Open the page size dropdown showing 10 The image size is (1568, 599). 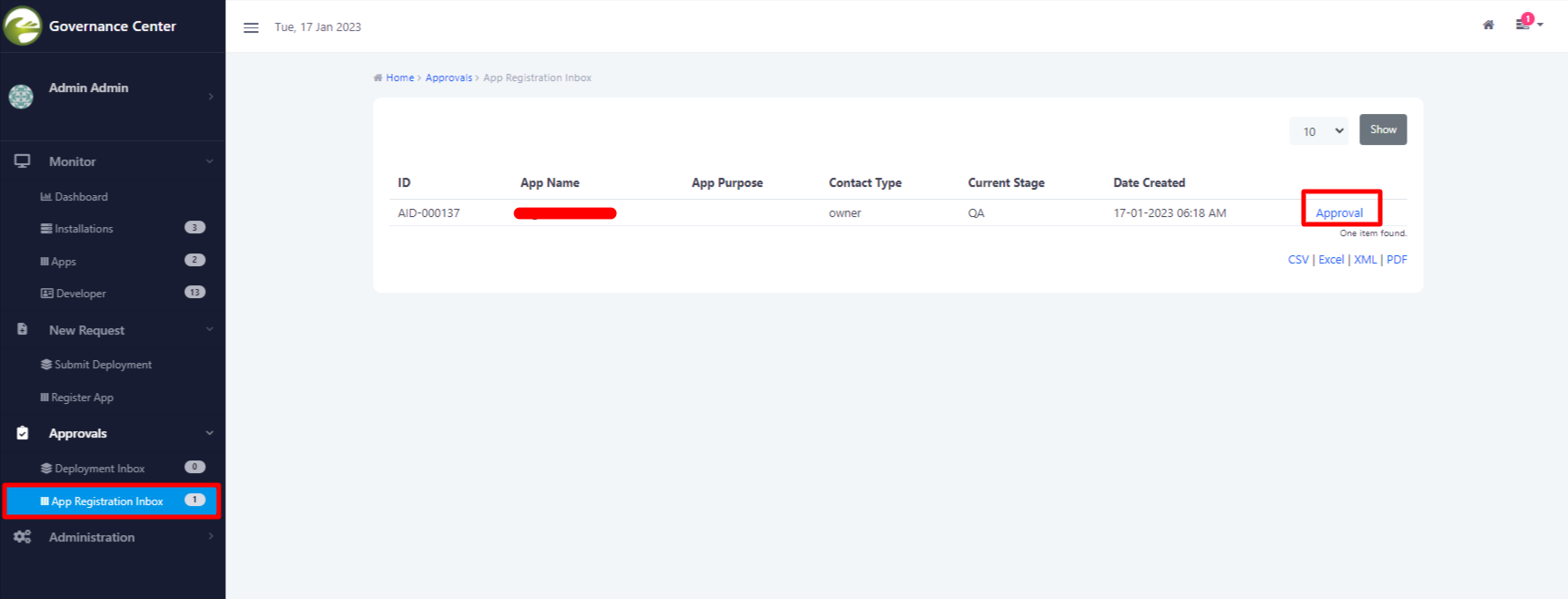(x=1319, y=131)
